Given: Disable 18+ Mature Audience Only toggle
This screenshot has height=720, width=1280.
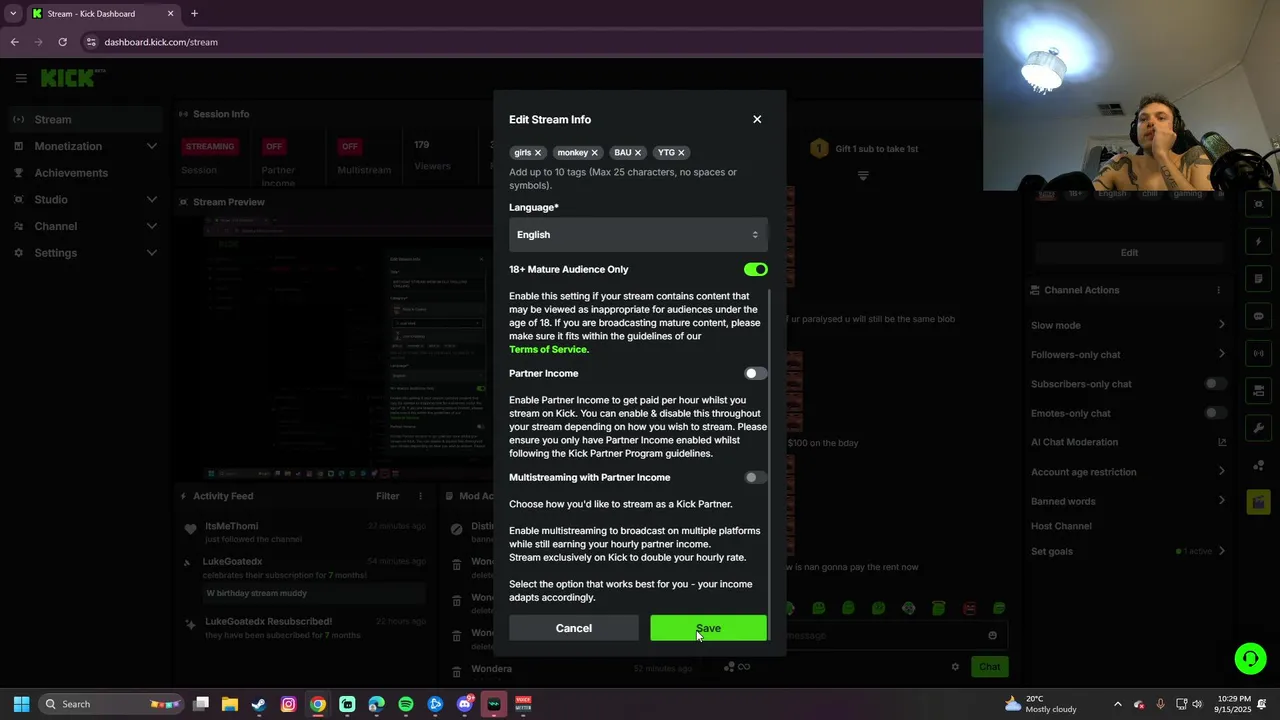Looking at the screenshot, I should (755, 269).
